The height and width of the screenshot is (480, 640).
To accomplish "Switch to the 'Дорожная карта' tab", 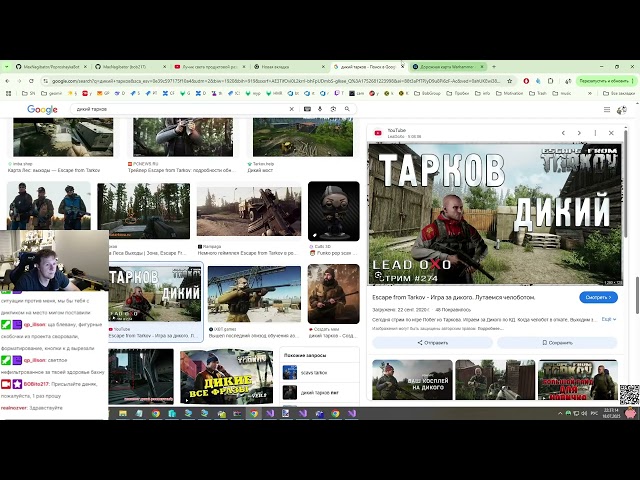I will click(x=448, y=67).
